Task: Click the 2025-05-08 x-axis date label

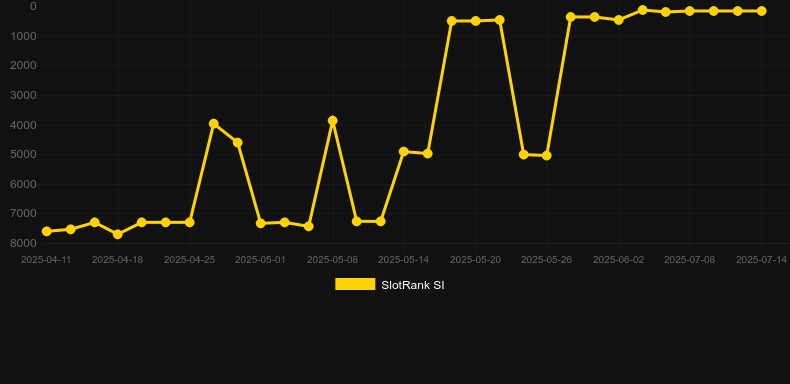Action: pyautogui.click(x=333, y=260)
